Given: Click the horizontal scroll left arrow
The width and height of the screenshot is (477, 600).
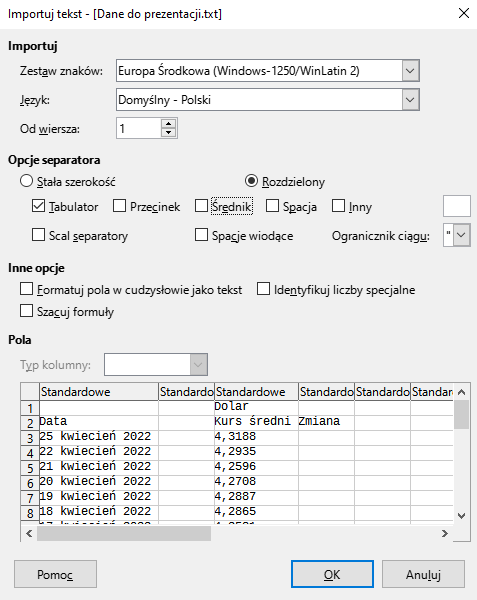Looking at the screenshot, I should (x=29, y=533).
